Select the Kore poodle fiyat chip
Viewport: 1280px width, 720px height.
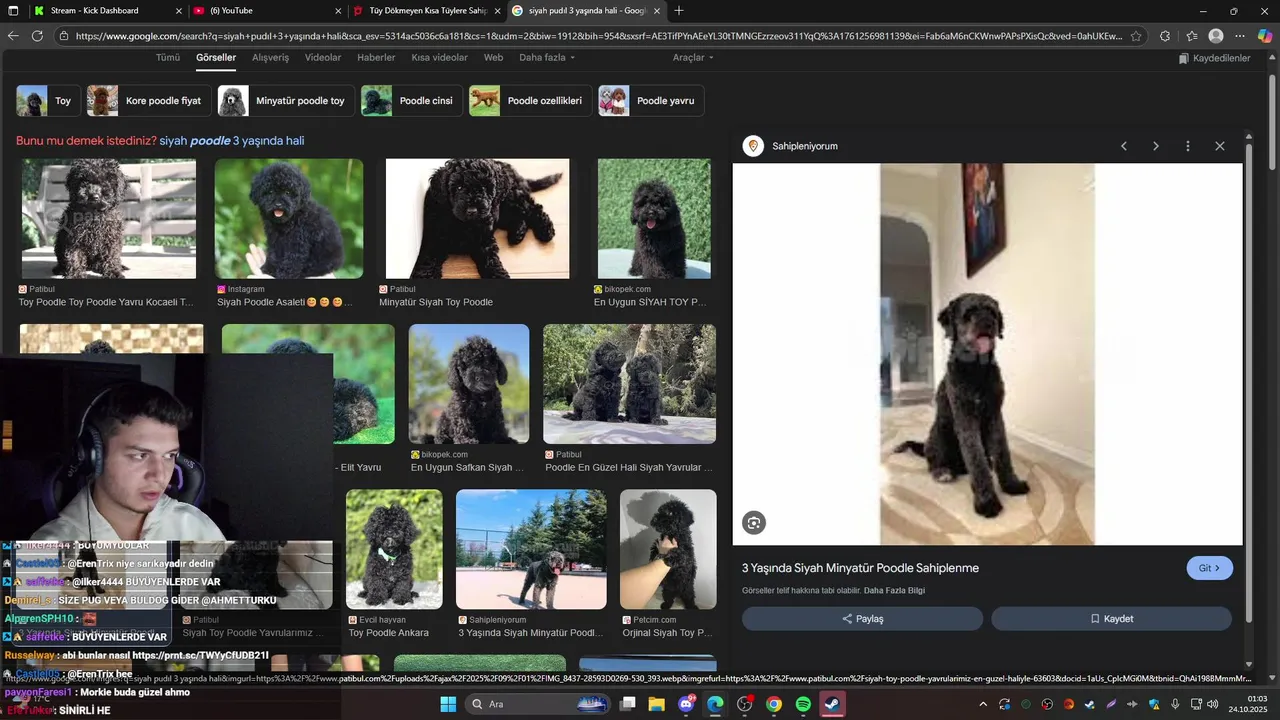point(148,101)
